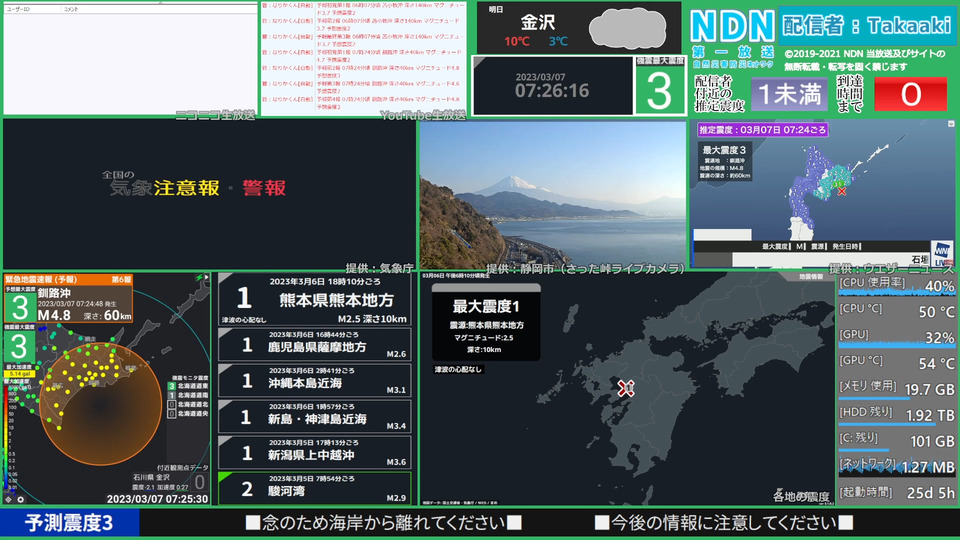Click the 津波の心配なし label on the Kyushu map
This screenshot has height=540, width=960.
(458, 369)
